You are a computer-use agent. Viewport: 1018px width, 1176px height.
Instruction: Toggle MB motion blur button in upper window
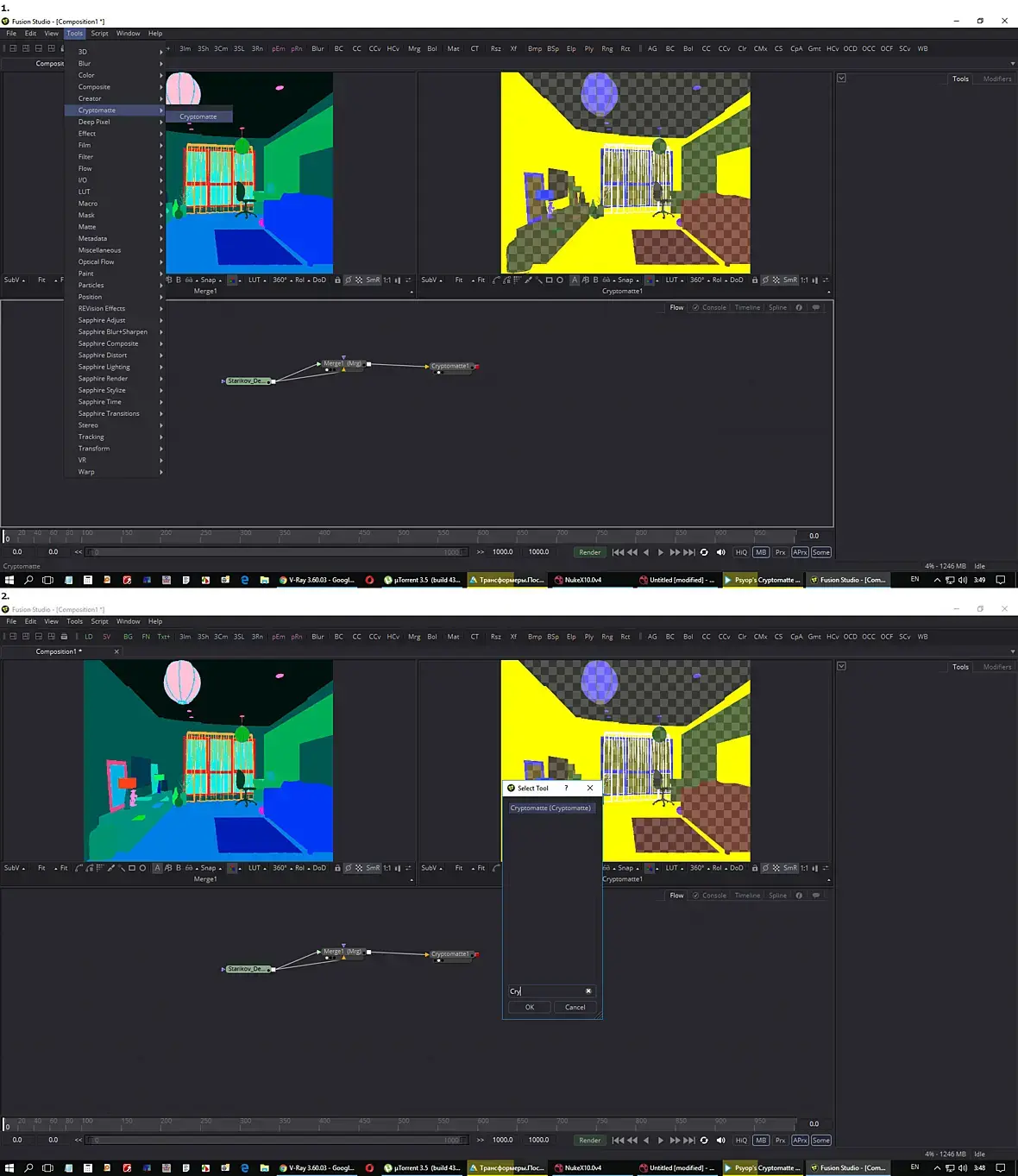[x=761, y=552]
